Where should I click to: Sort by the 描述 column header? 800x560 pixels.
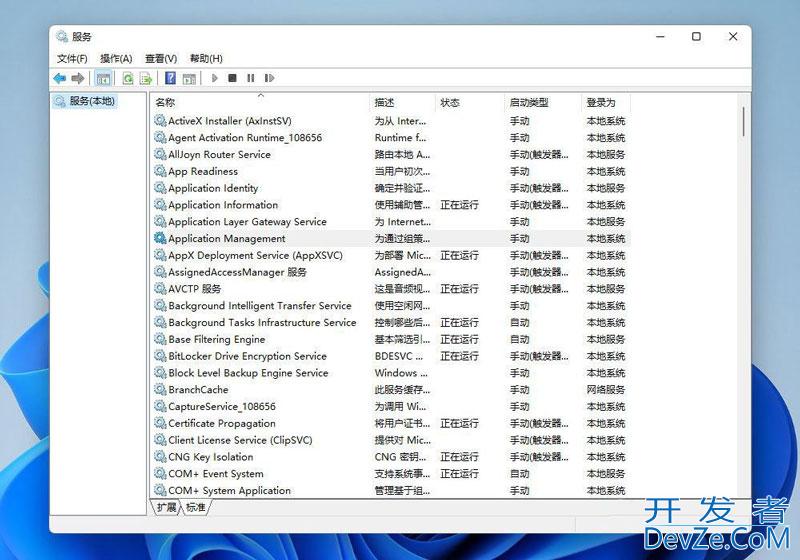(402, 103)
